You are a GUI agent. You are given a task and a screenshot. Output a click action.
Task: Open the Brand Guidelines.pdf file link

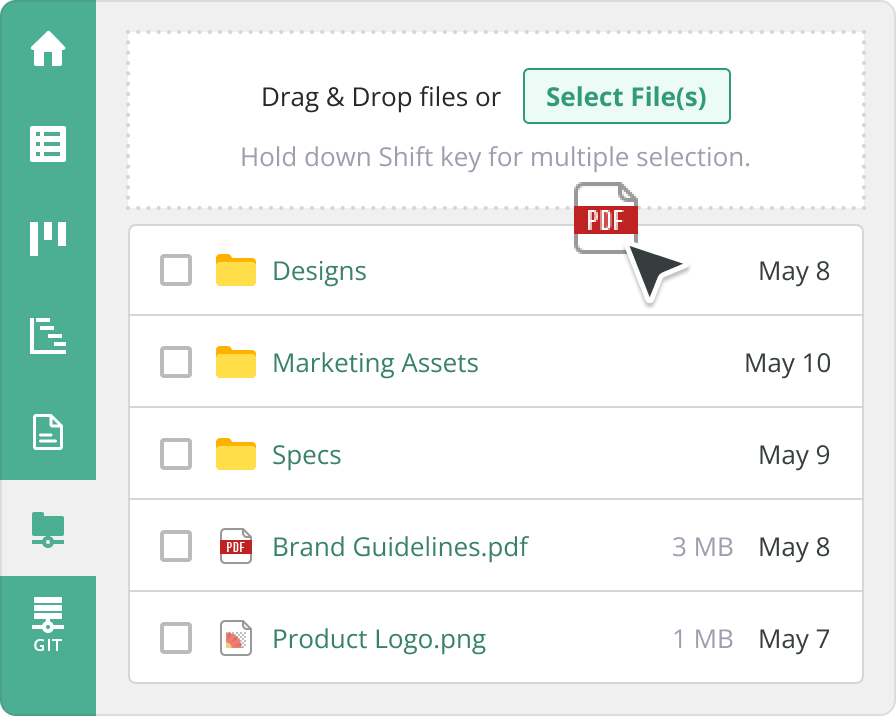[400, 547]
